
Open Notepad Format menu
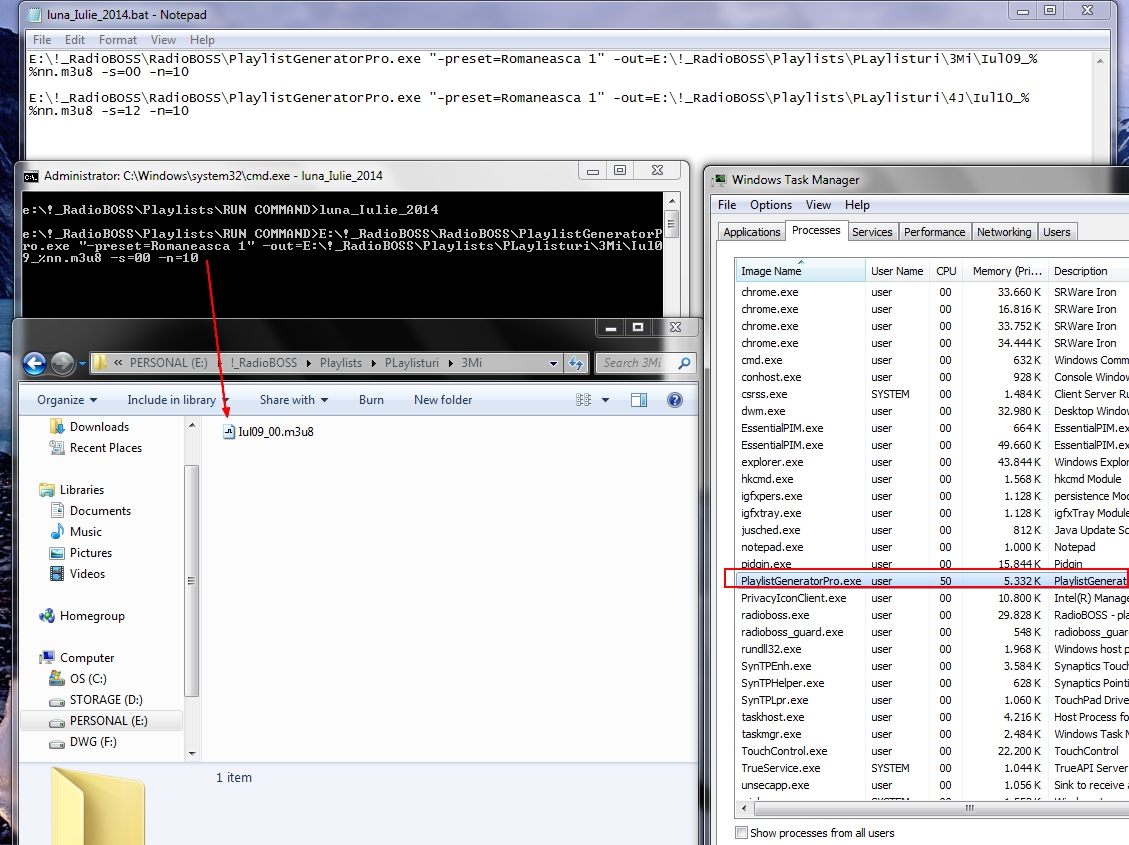point(117,40)
